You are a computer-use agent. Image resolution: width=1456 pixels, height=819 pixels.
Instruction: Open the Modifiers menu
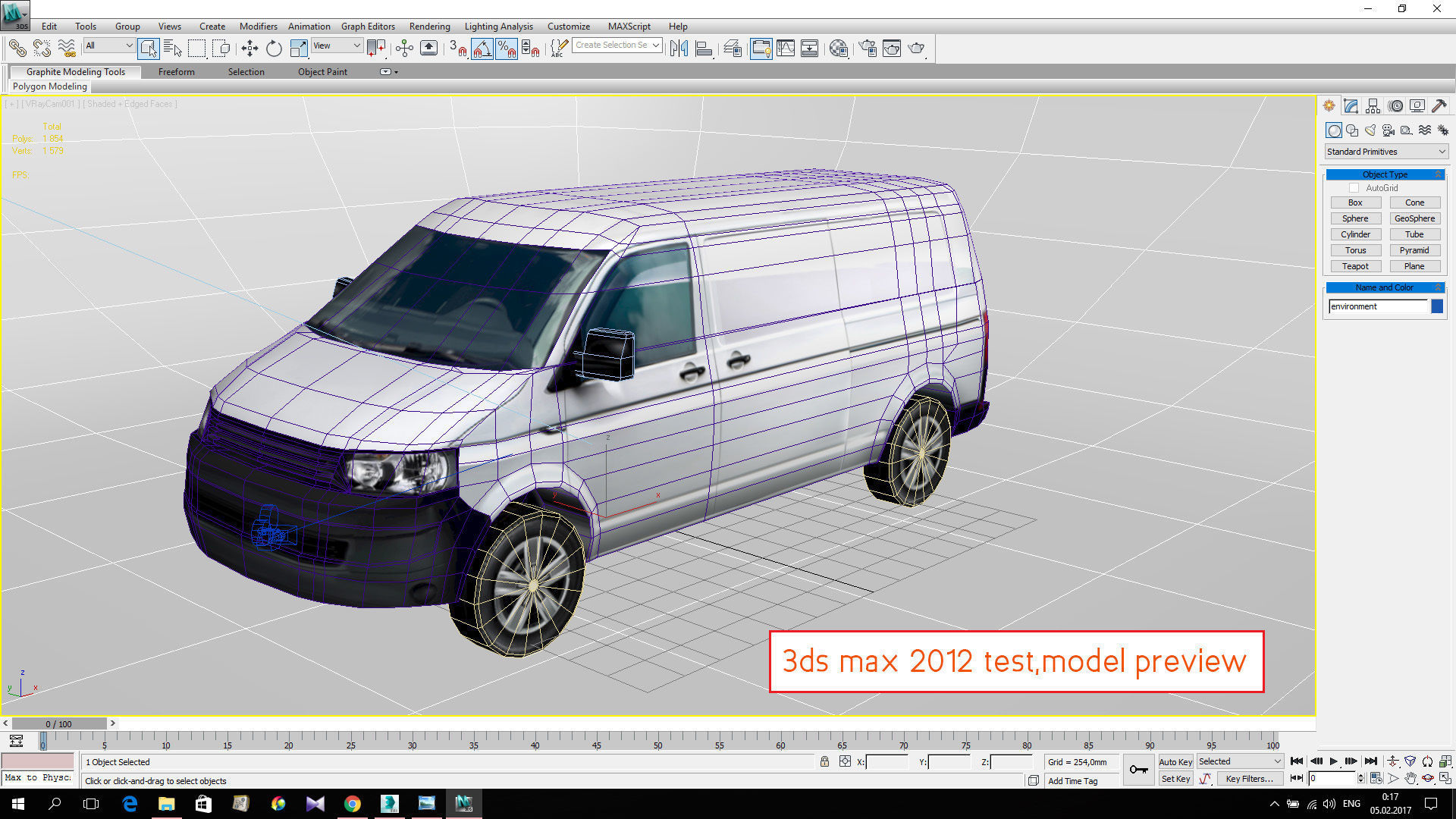pyautogui.click(x=258, y=26)
